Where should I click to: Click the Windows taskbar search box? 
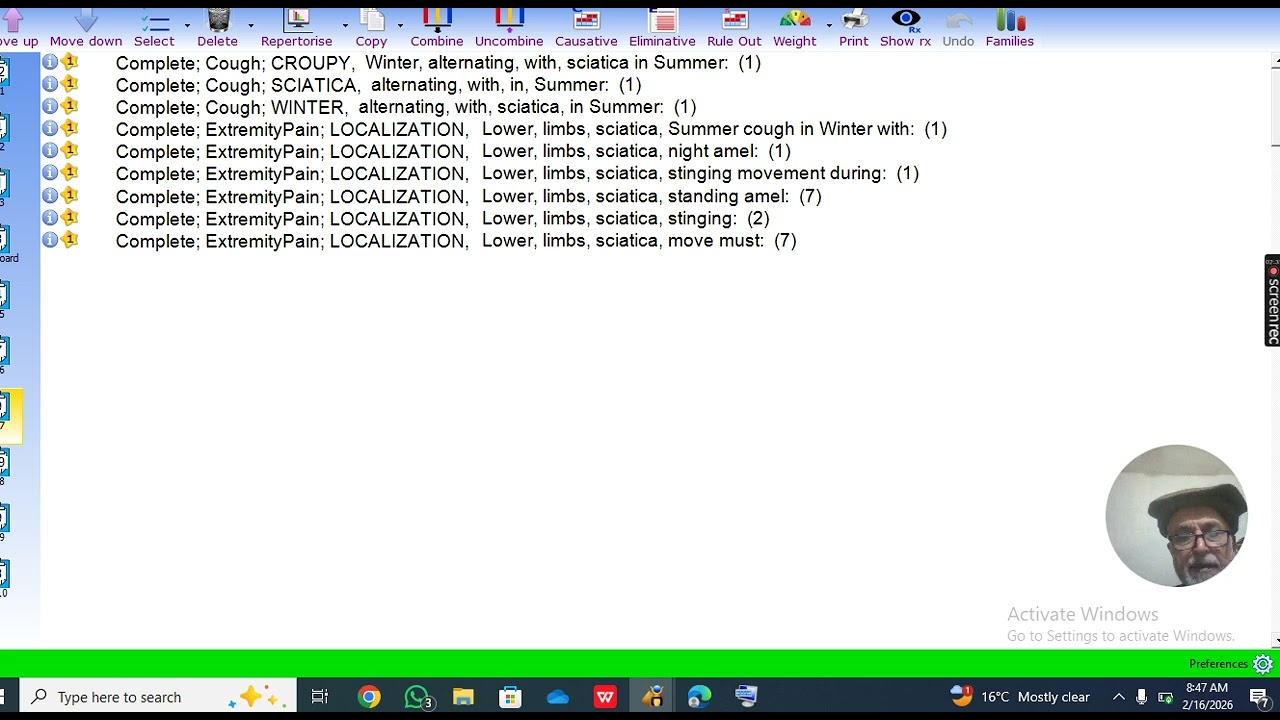click(159, 697)
